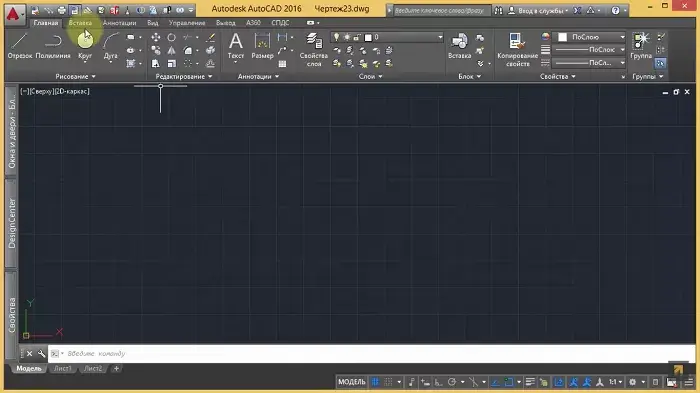Select the Offset tool icon
This screenshot has height=393, width=700.
(x=210, y=63)
